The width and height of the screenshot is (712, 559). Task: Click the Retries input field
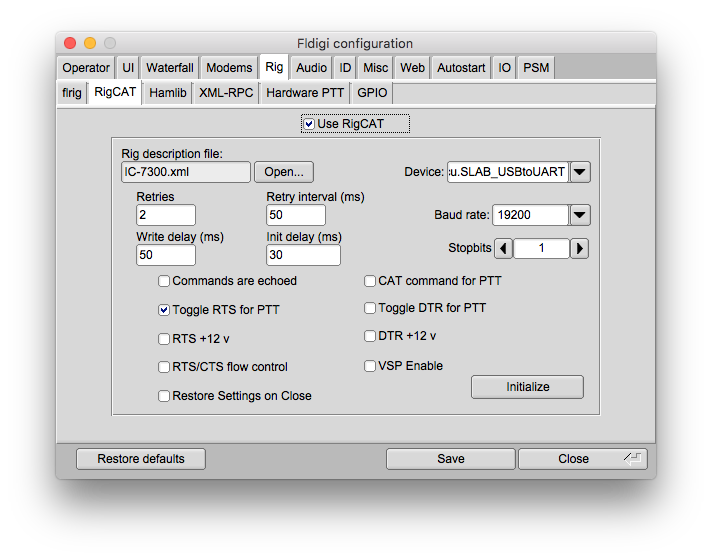click(x=166, y=215)
